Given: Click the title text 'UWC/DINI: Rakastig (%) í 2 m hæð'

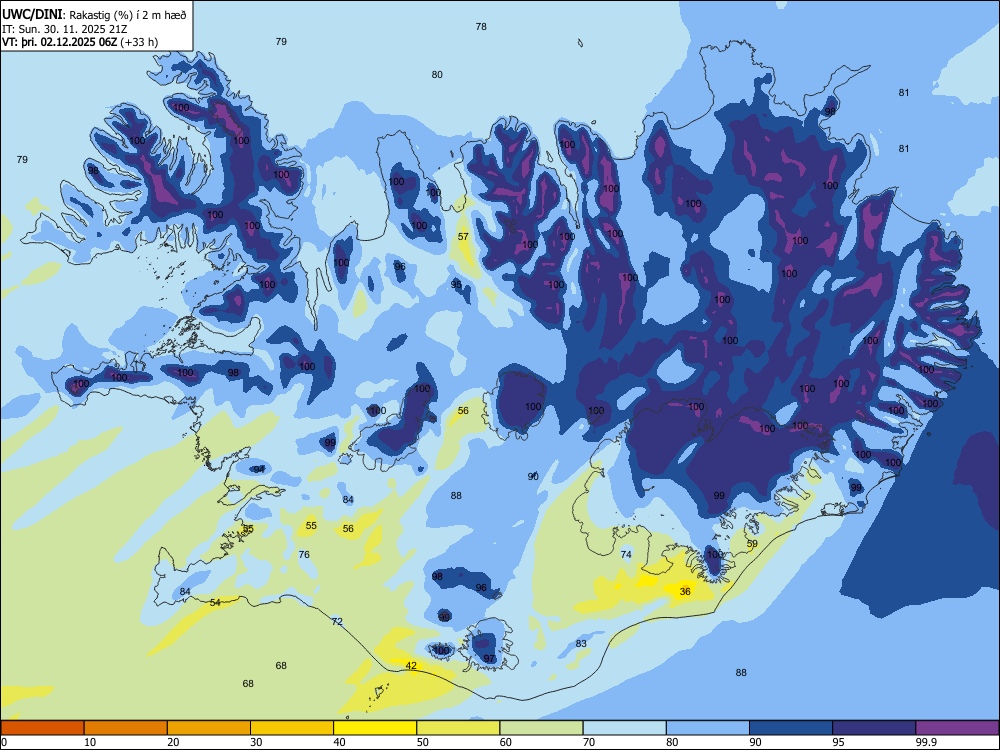Looking at the screenshot, I should point(94,15).
